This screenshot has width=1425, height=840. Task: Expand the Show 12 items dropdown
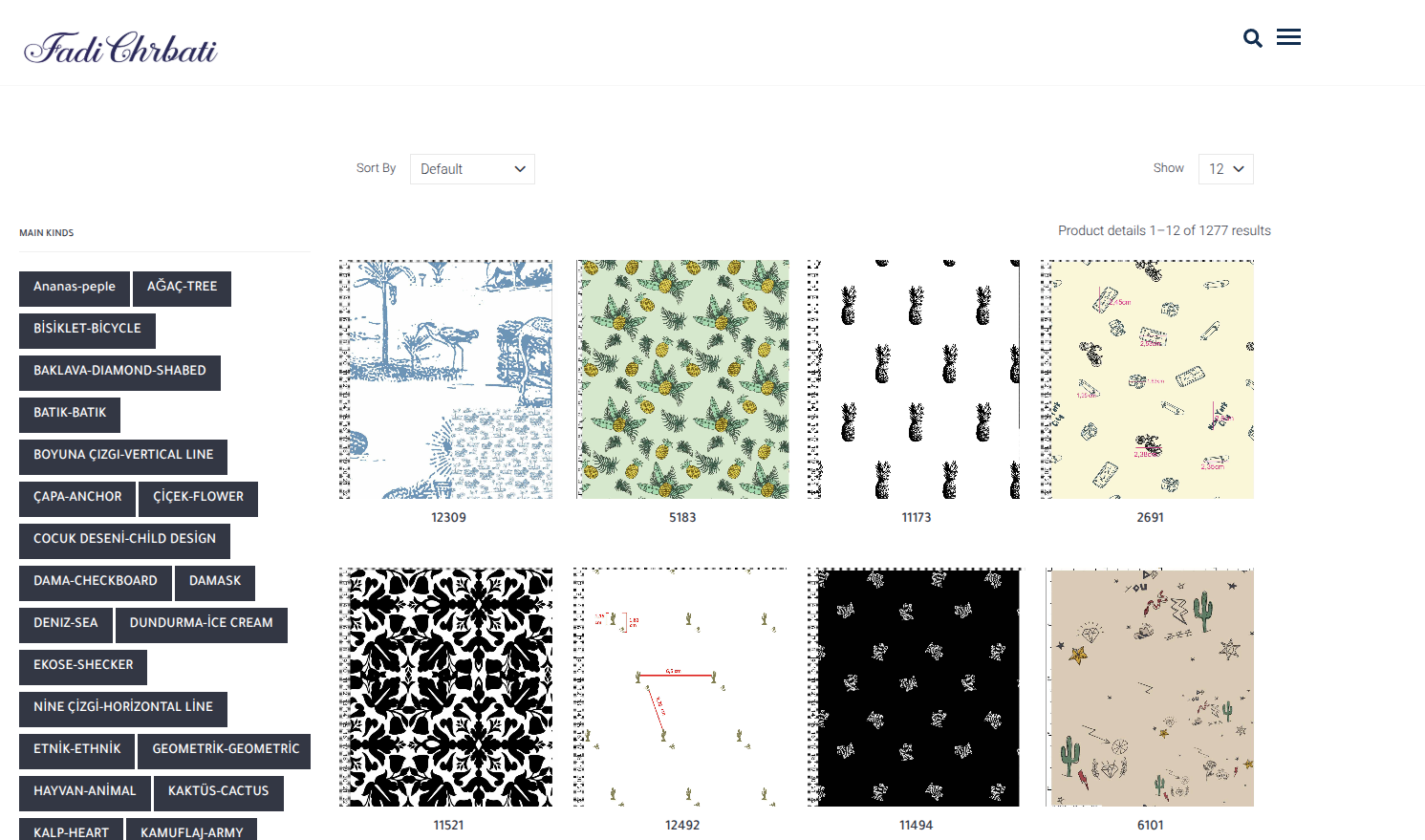point(1225,169)
